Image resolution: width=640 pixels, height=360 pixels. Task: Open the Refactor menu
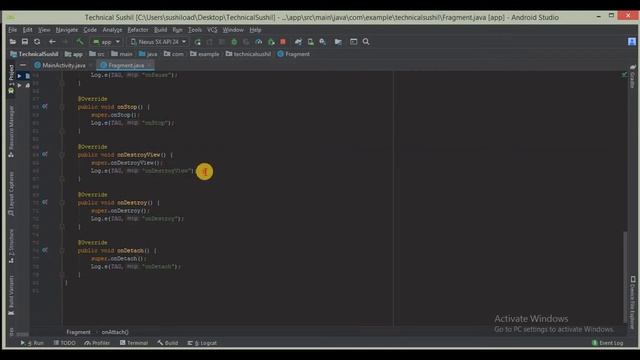(x=138, y=30)
